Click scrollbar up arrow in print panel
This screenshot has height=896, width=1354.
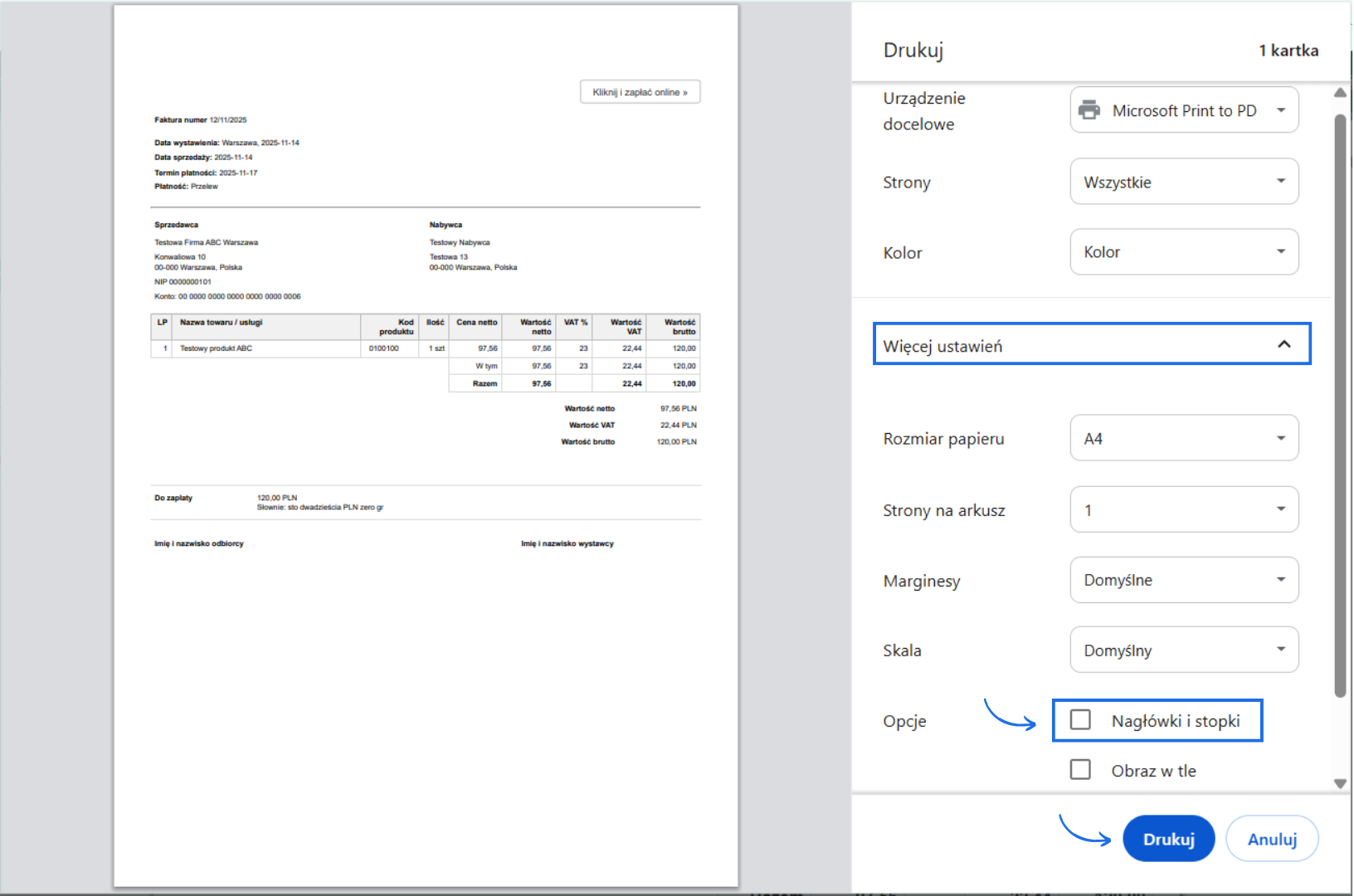[x=1340, y=93]
